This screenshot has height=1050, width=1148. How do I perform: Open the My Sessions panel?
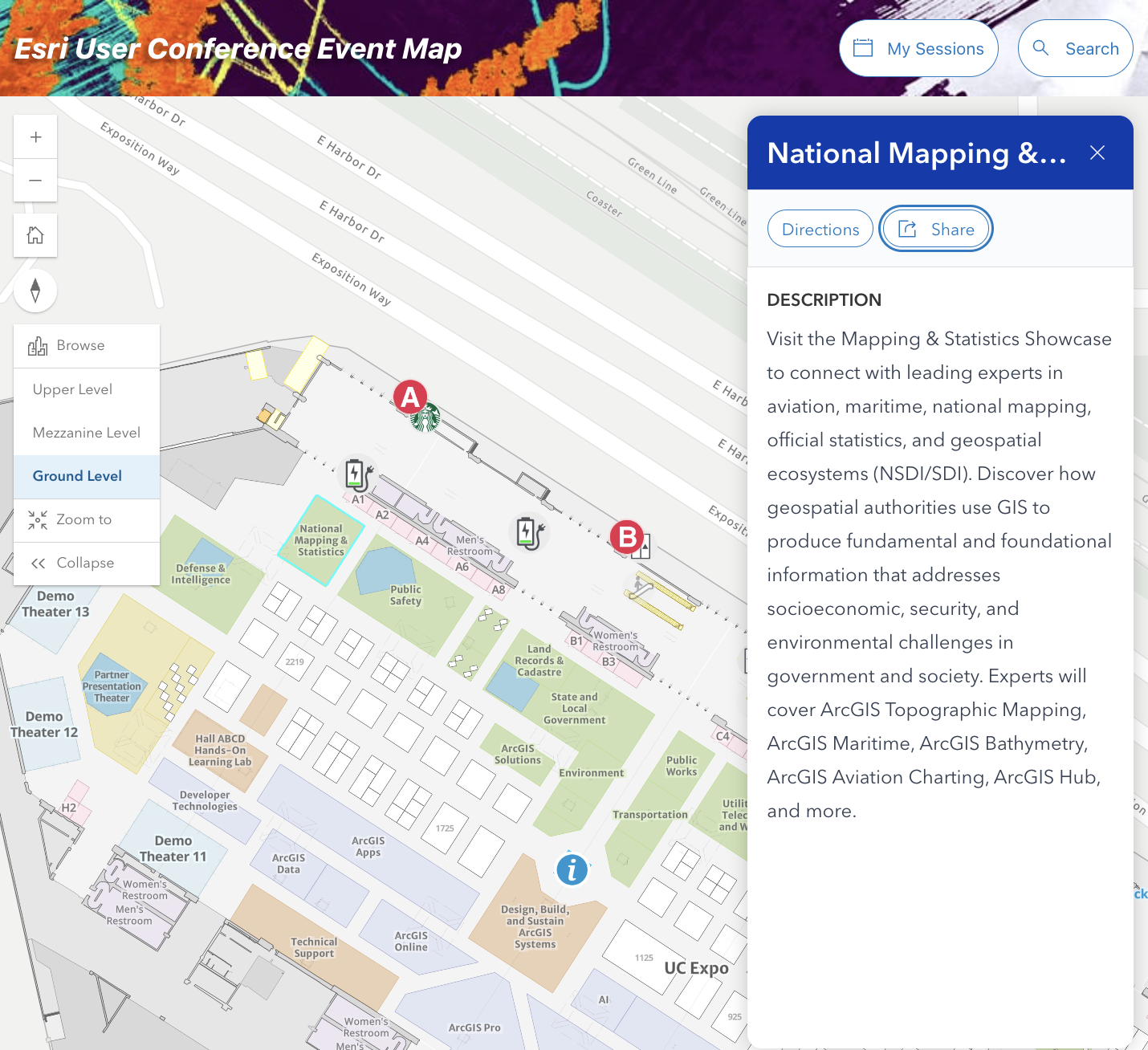918,48
